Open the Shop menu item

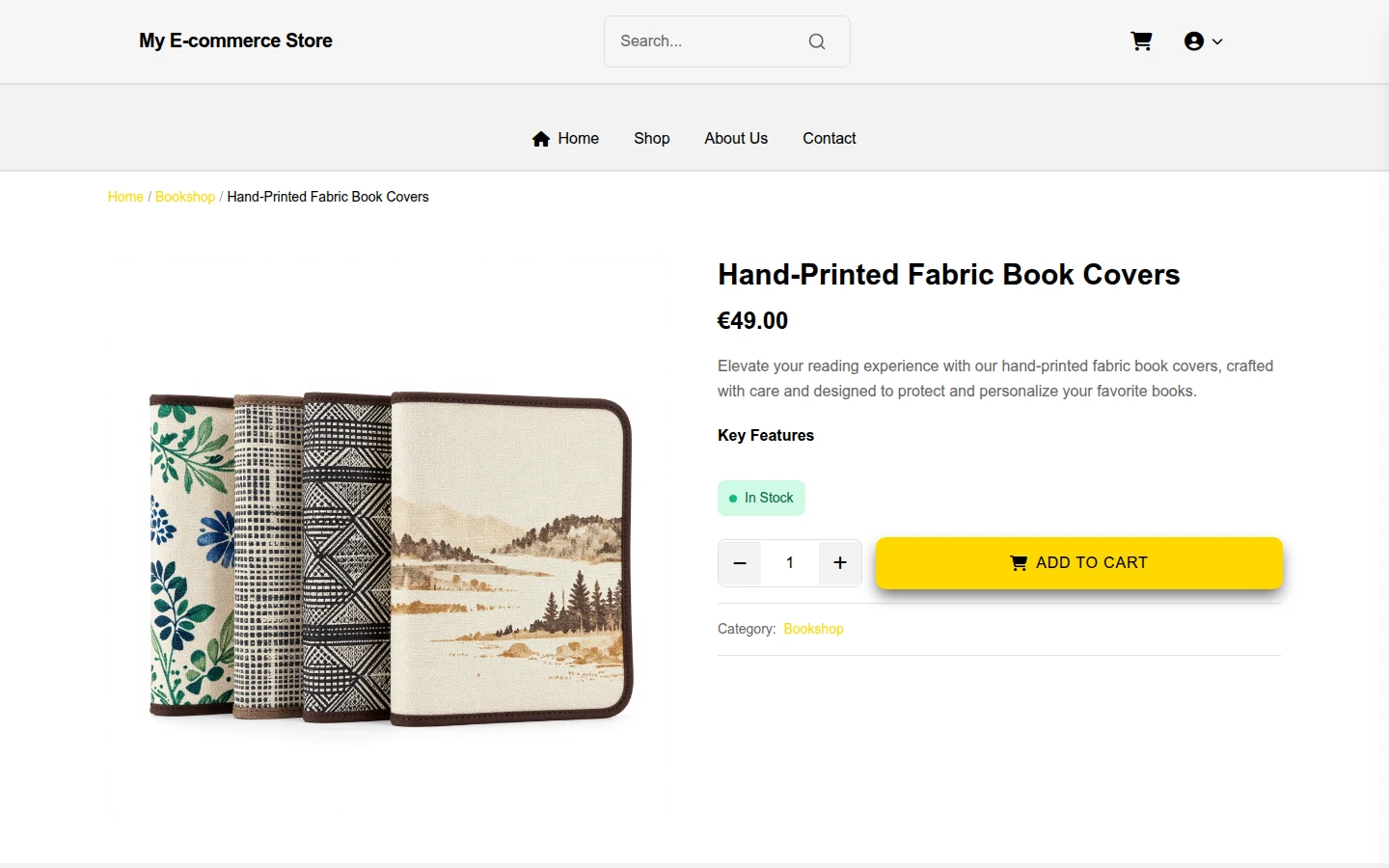[x=652, y=139]
